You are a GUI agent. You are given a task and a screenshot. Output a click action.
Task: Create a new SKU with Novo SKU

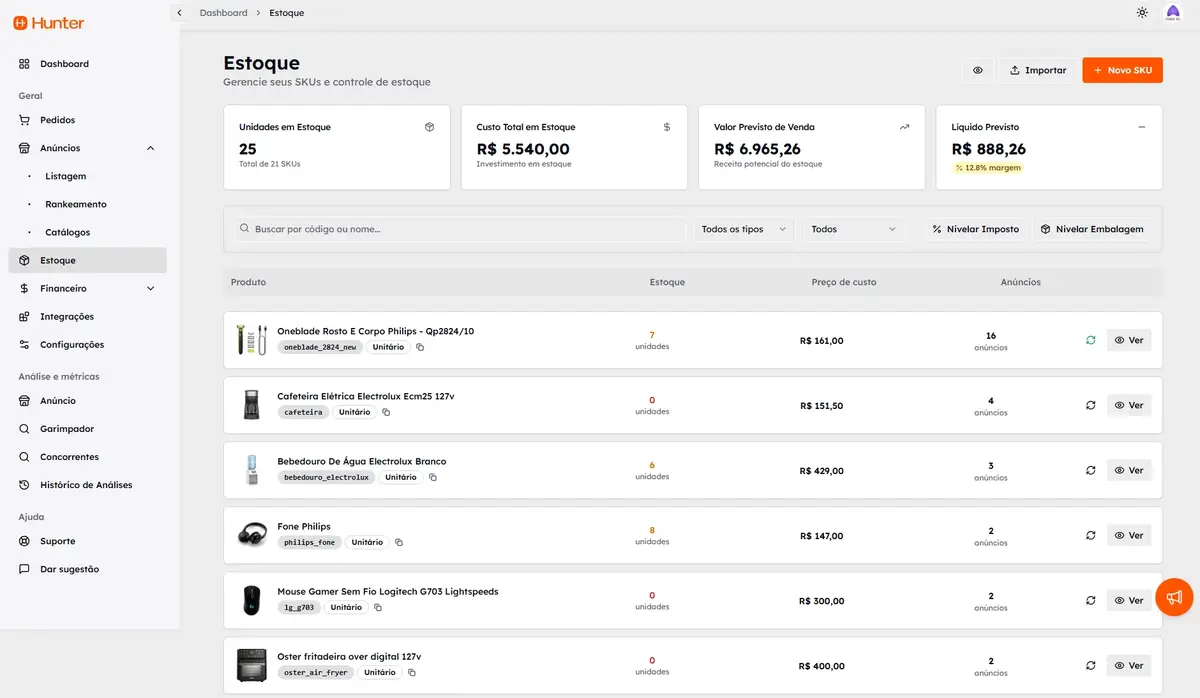pyautogui.click(x=1122, y=70)
